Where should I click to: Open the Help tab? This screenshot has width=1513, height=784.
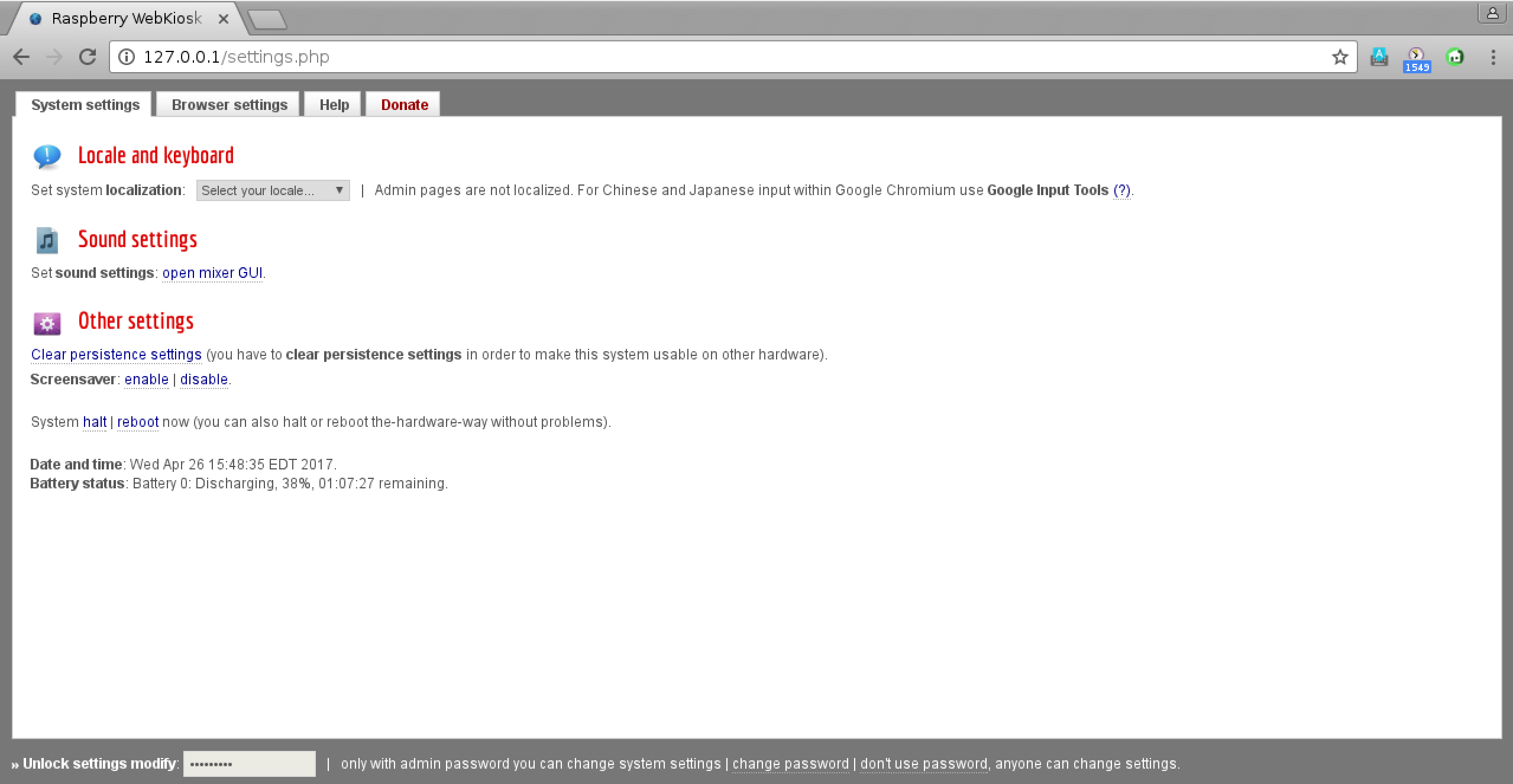click(x=334, y=105)
